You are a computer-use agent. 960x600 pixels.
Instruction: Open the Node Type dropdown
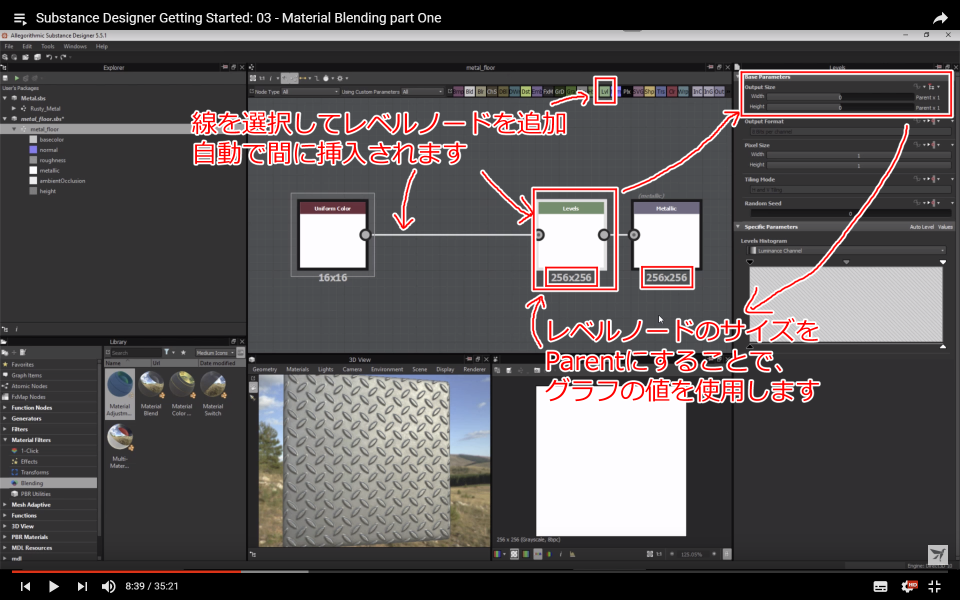coord(310,92)
